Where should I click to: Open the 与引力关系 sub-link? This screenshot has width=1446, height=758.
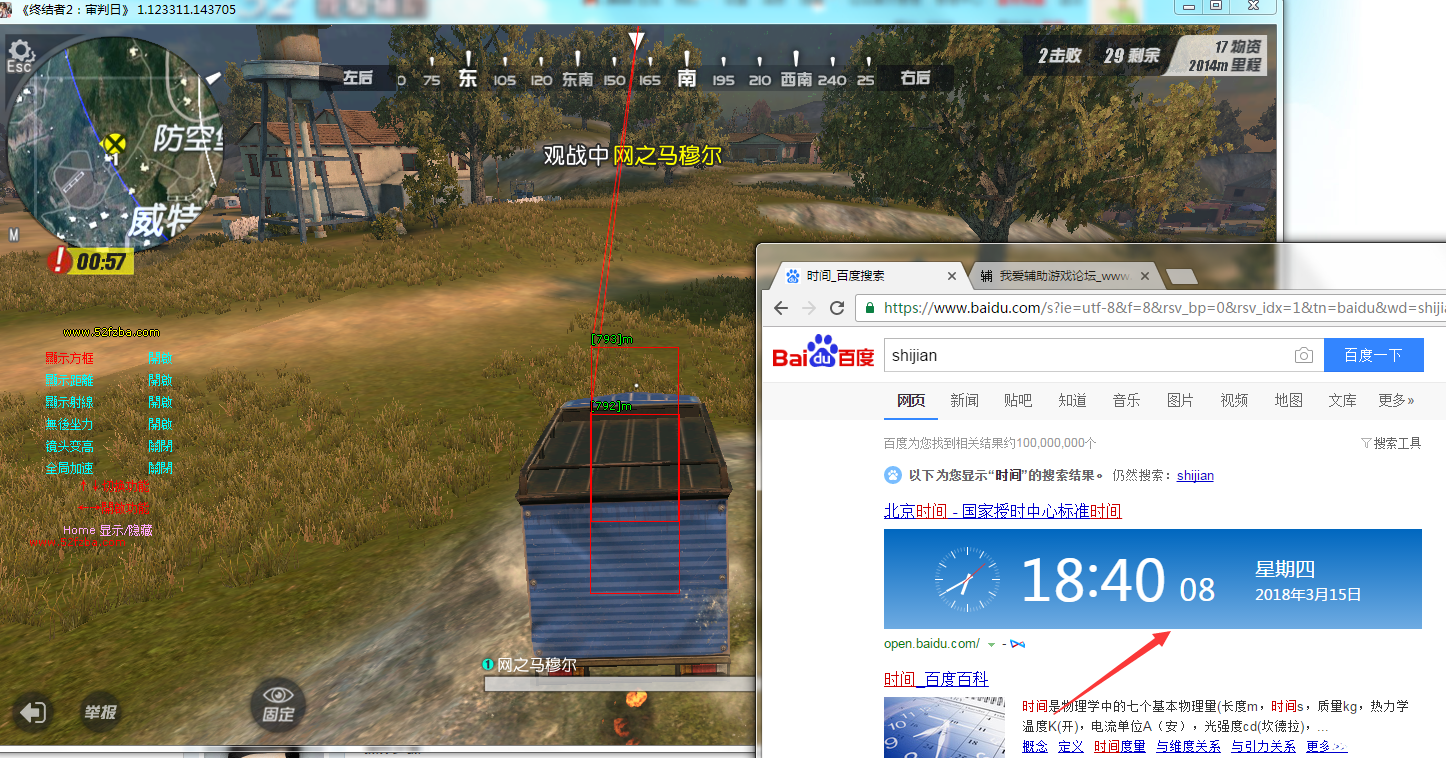(x=1263, y=746)
